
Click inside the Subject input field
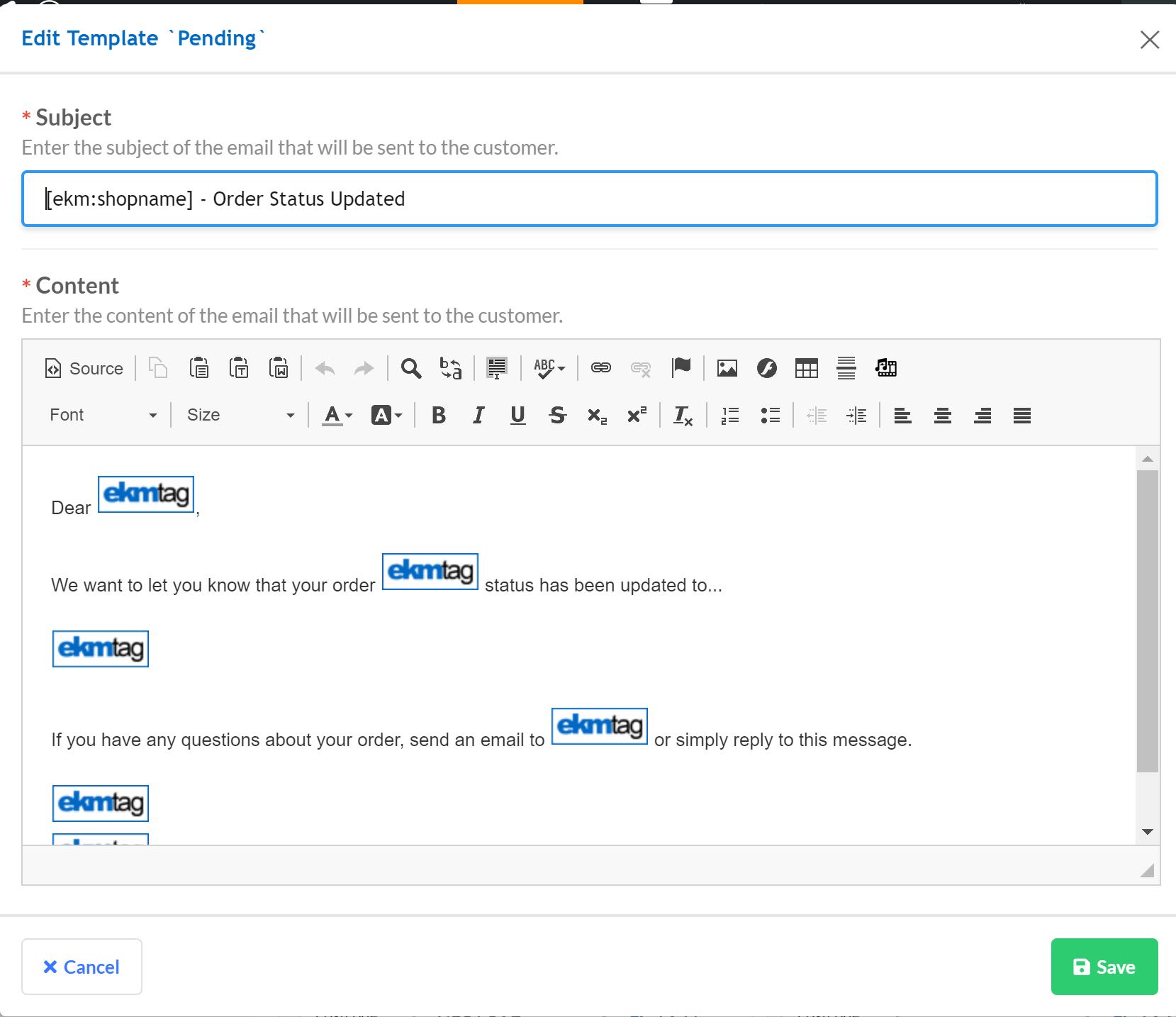[x=587, y=199]
